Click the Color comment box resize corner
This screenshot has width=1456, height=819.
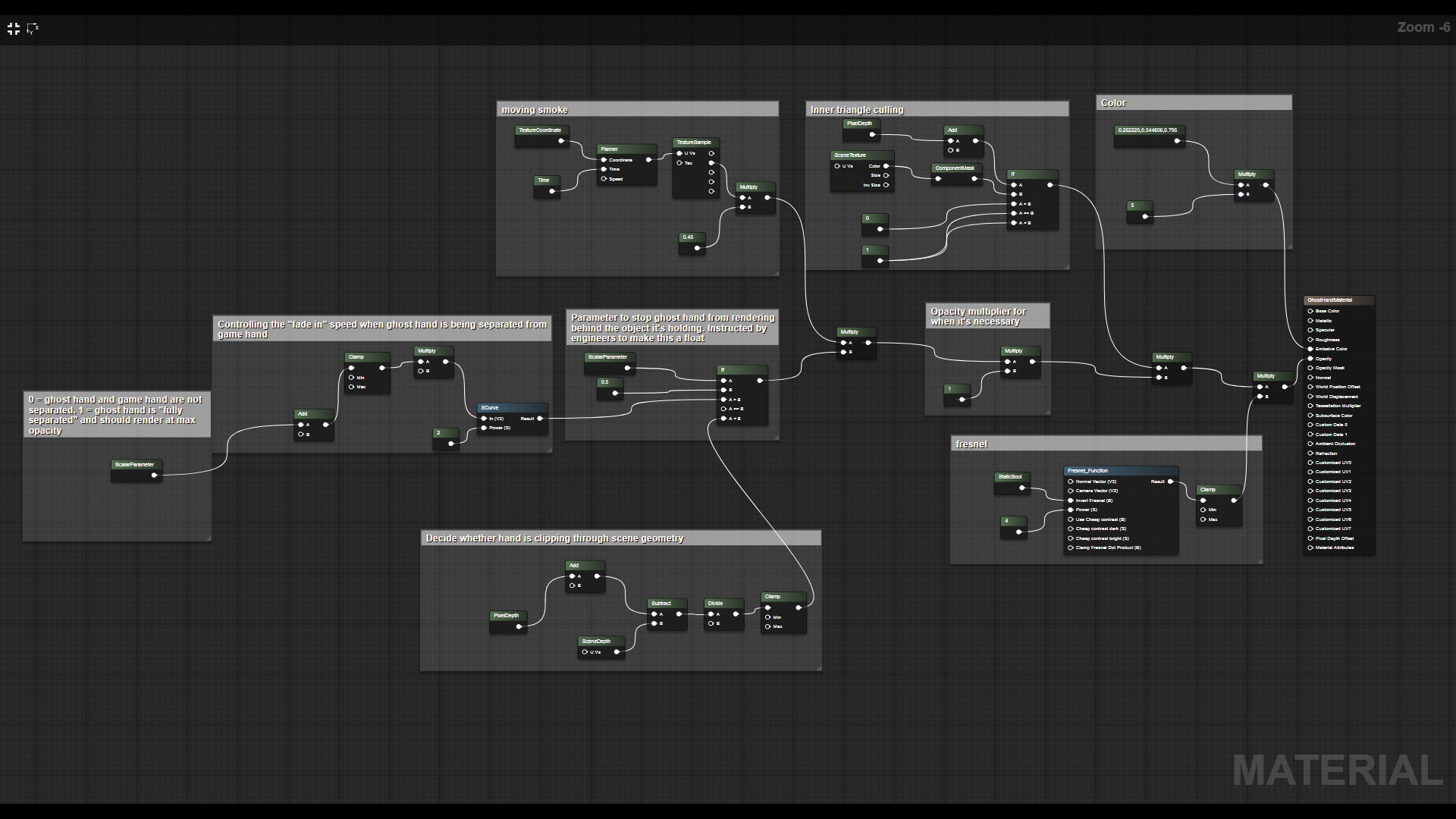tap(1289, 246)
